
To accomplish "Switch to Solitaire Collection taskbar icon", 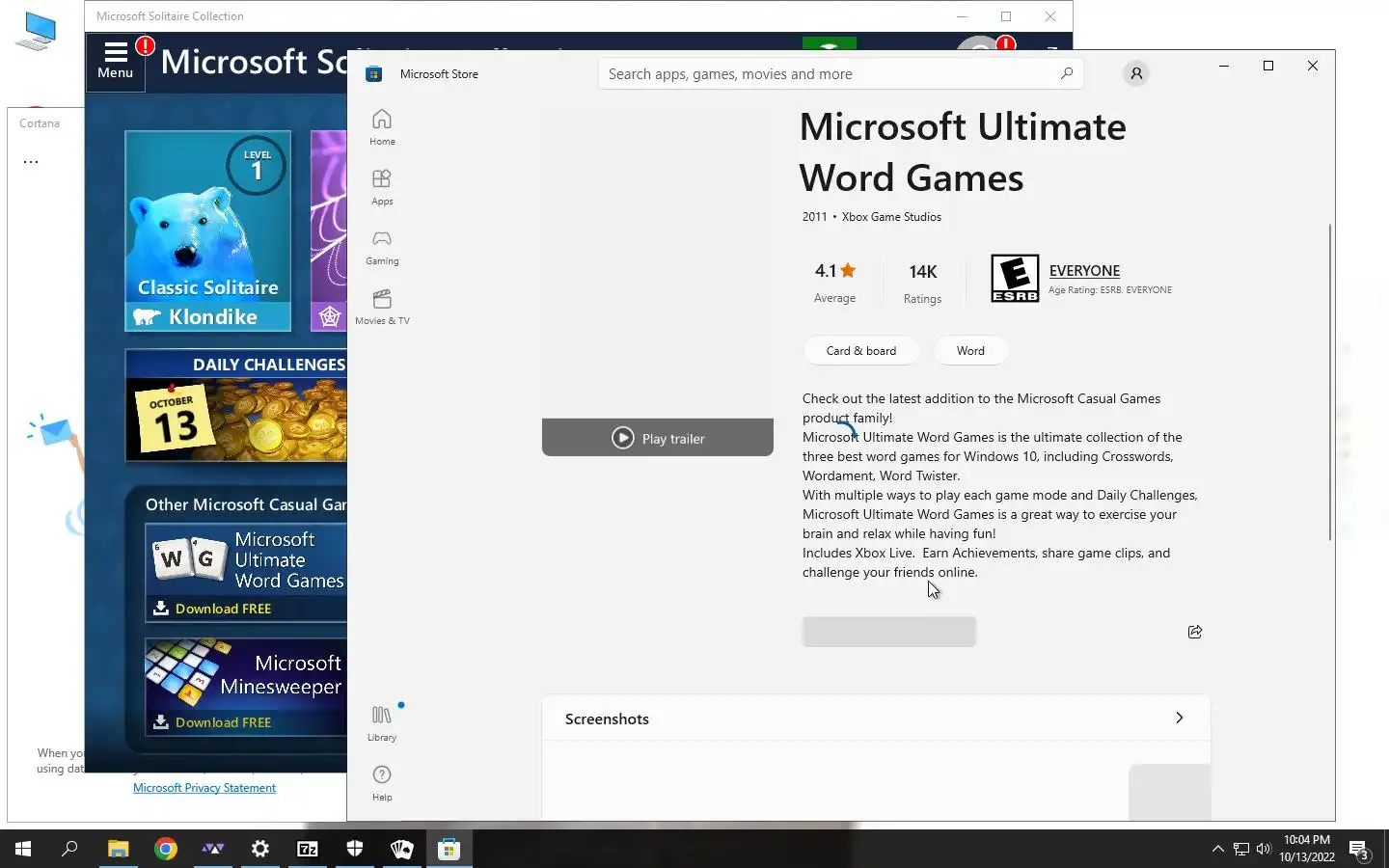I will tap(402, 849).
